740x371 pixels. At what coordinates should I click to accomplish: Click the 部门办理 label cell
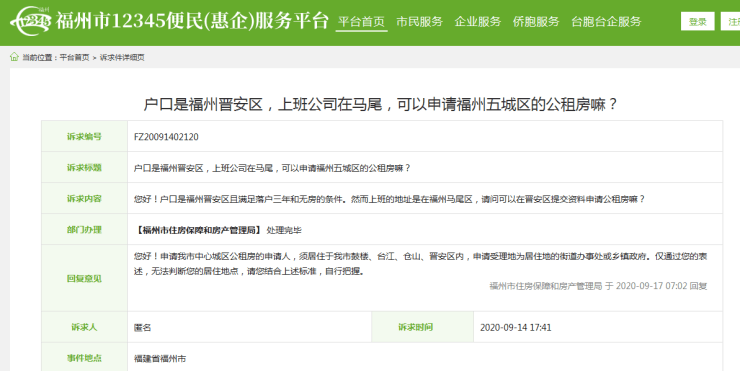84,230
